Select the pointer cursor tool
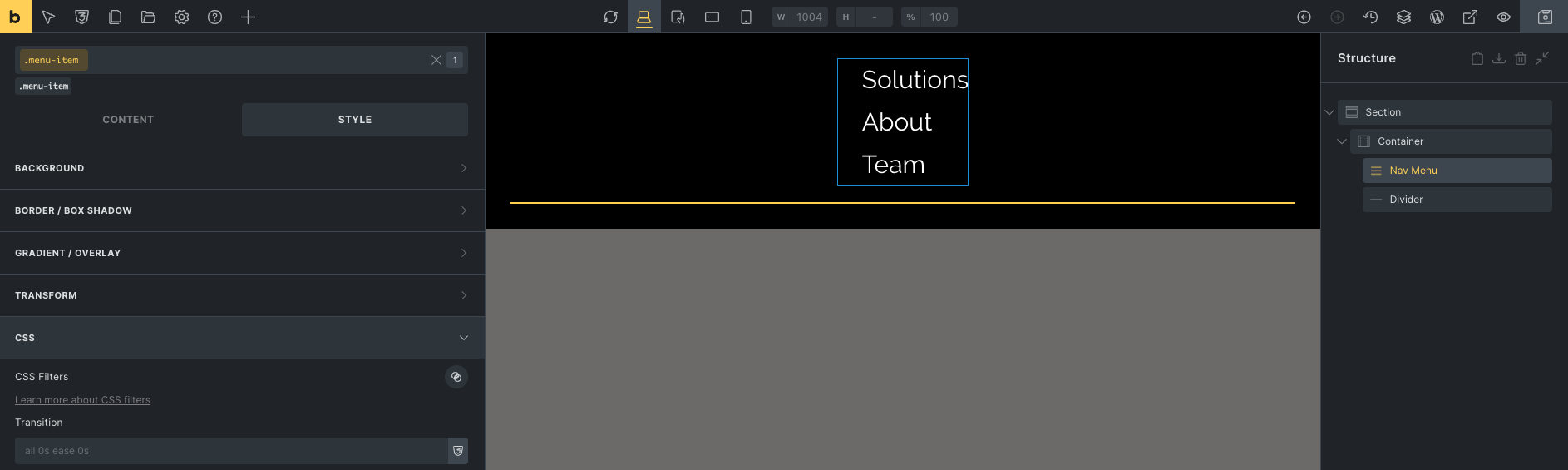The width and height of the screenshot is (1568, 470). coord(48,17)
